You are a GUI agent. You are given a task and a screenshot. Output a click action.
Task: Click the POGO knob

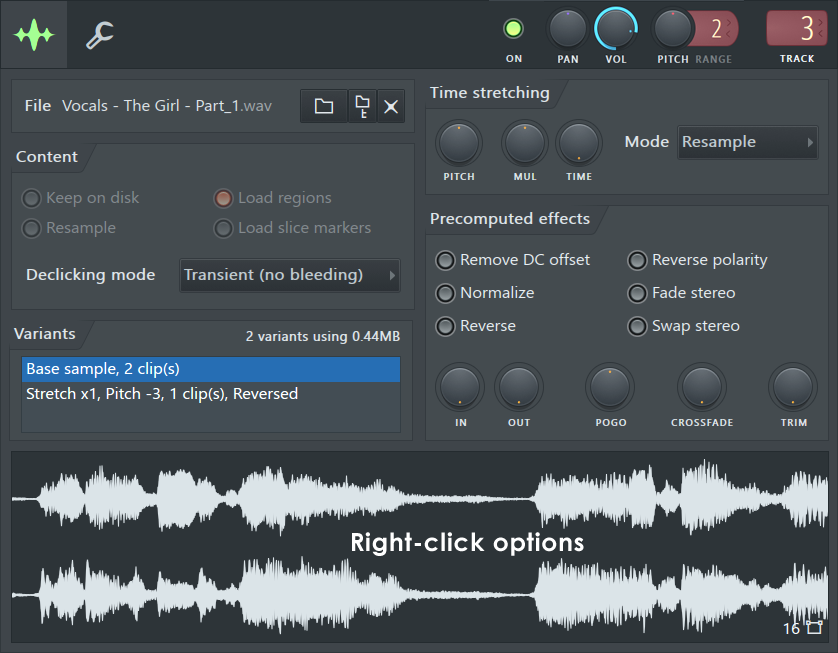click(610, 387)
